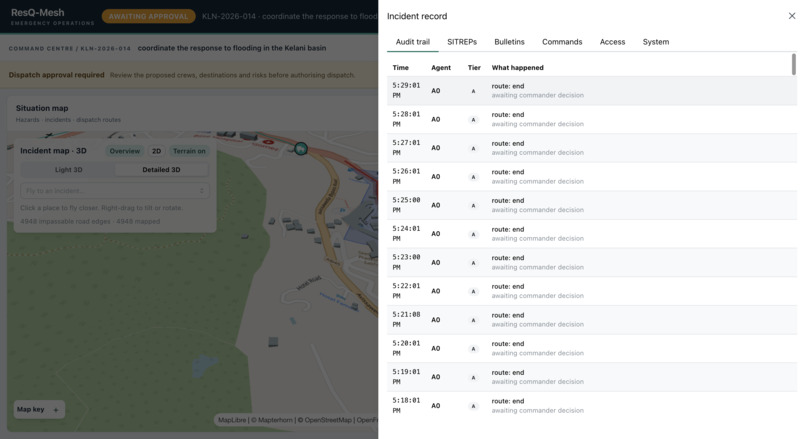Image resolution: width=806 pixels, height=439 pixels.
Task: Select the 5:24:01 PM audit row time
Action: click(406, 233)
